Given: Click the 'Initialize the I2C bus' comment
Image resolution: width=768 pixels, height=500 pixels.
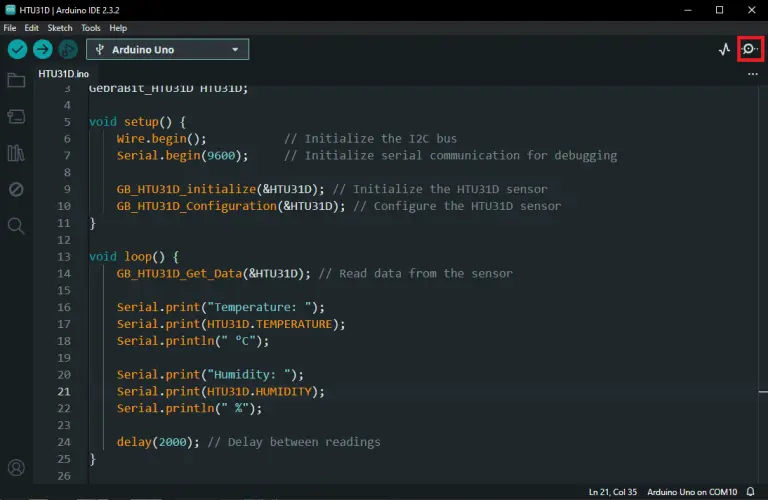Looking at the screenshot, I should (x=370, y=139).
